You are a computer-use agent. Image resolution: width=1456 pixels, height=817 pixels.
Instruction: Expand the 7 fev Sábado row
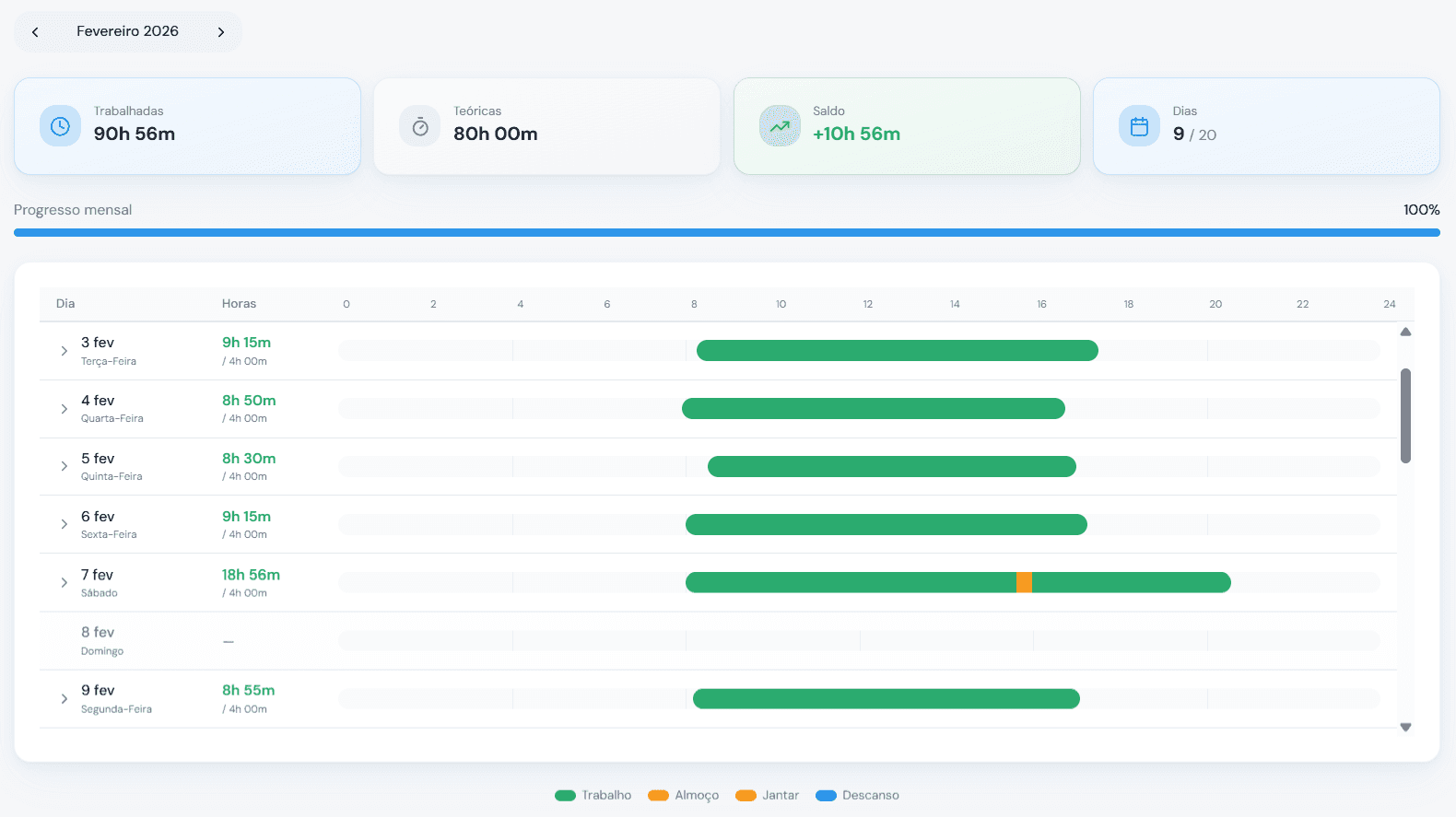(x=64, y=582)
